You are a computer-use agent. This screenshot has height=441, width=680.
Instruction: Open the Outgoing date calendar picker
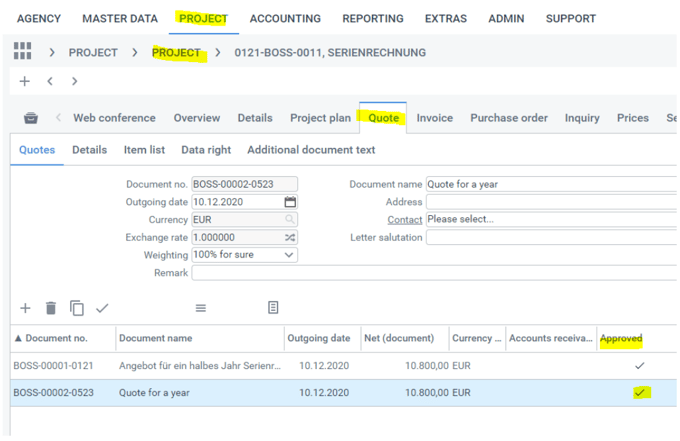pos(290,202)
